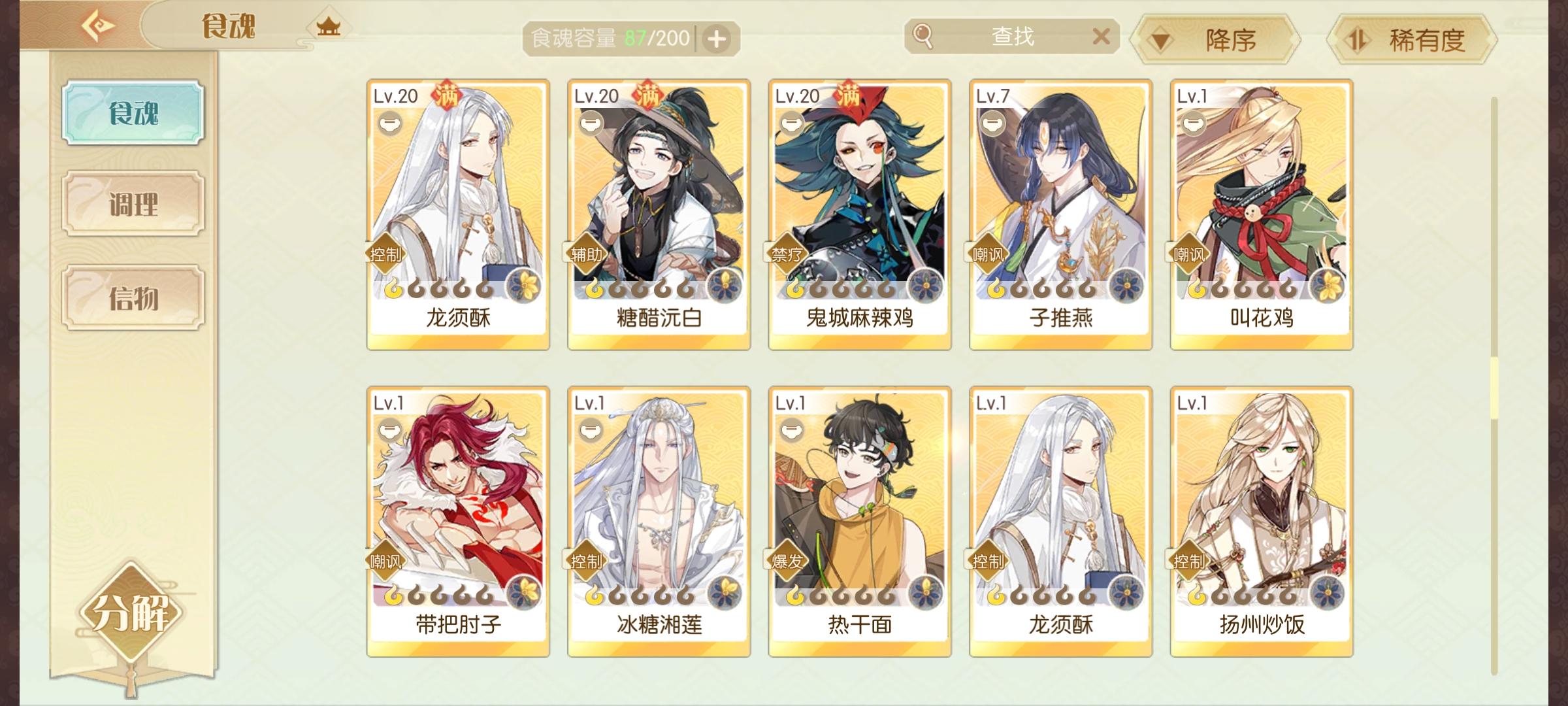This screenshot has height=706, width=1568.
Task: Click the 分解 button
Action: 131,613
